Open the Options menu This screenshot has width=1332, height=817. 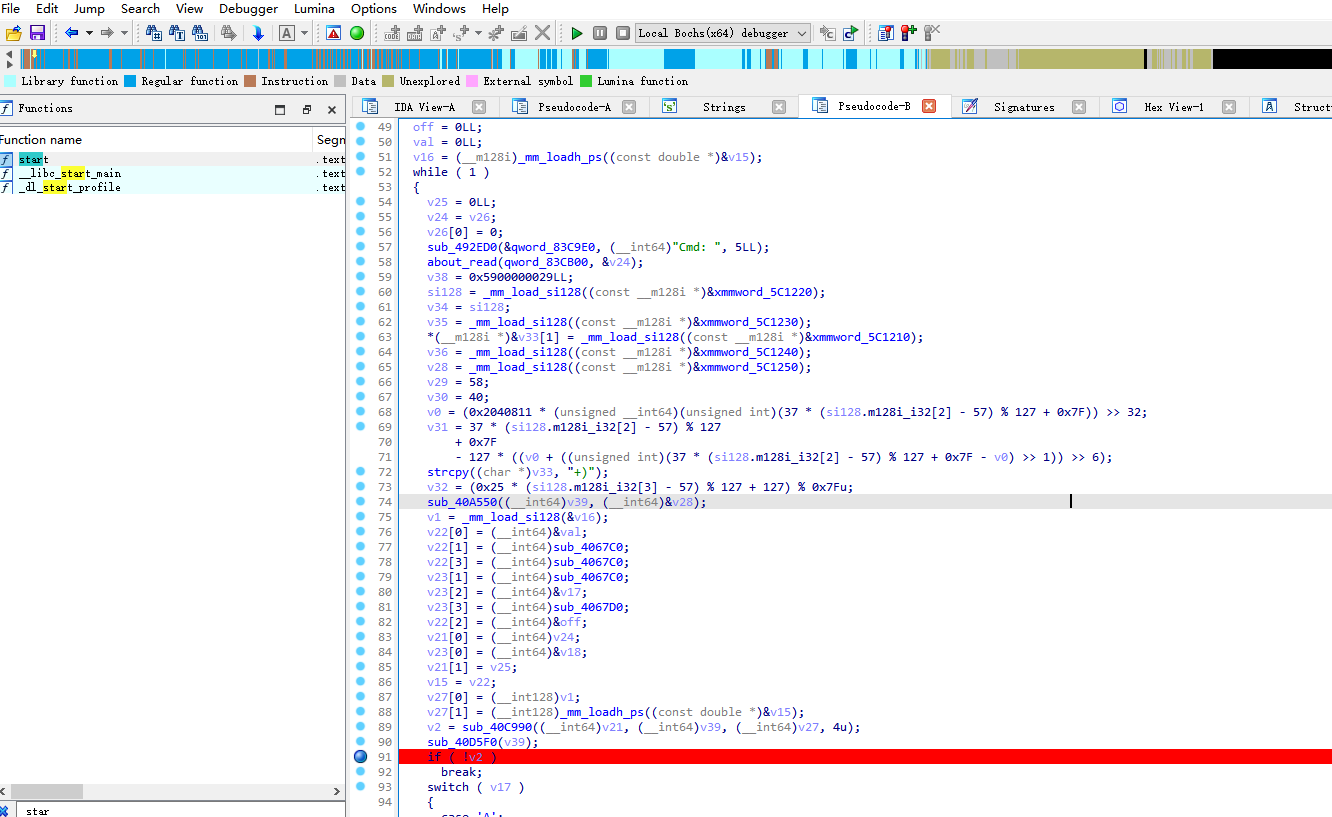point(374,8)
